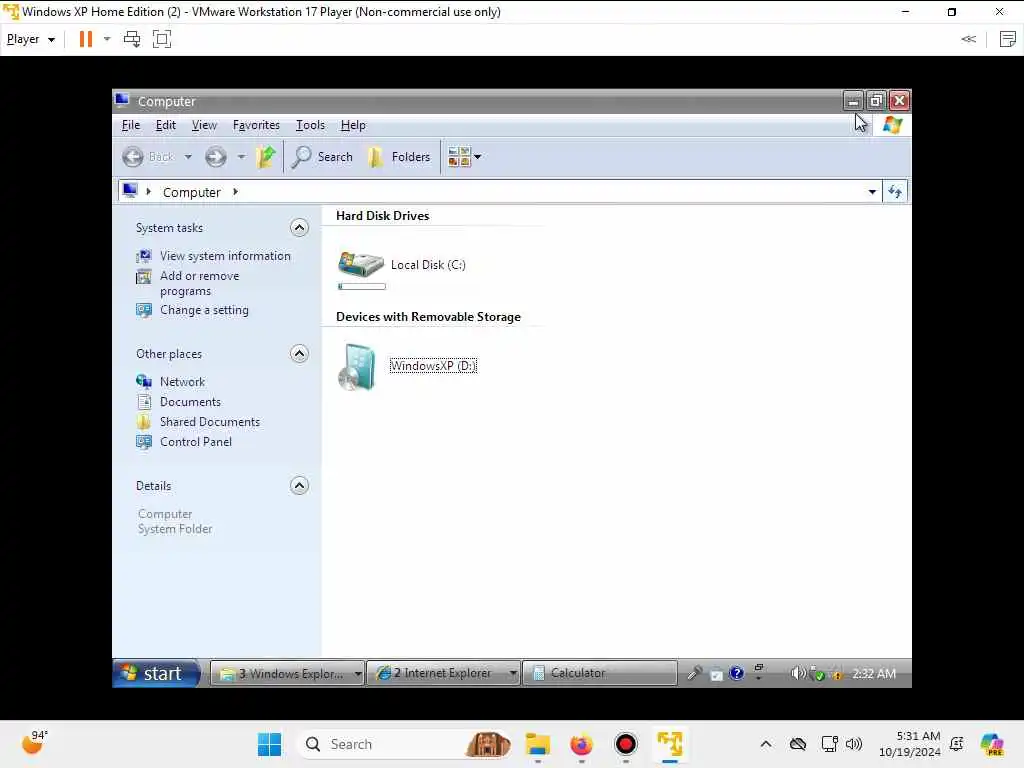This screenshot has width=1024, height=768.
Task: Click the XP taskbar clock 2:32 AM
Action: (874, 673)
